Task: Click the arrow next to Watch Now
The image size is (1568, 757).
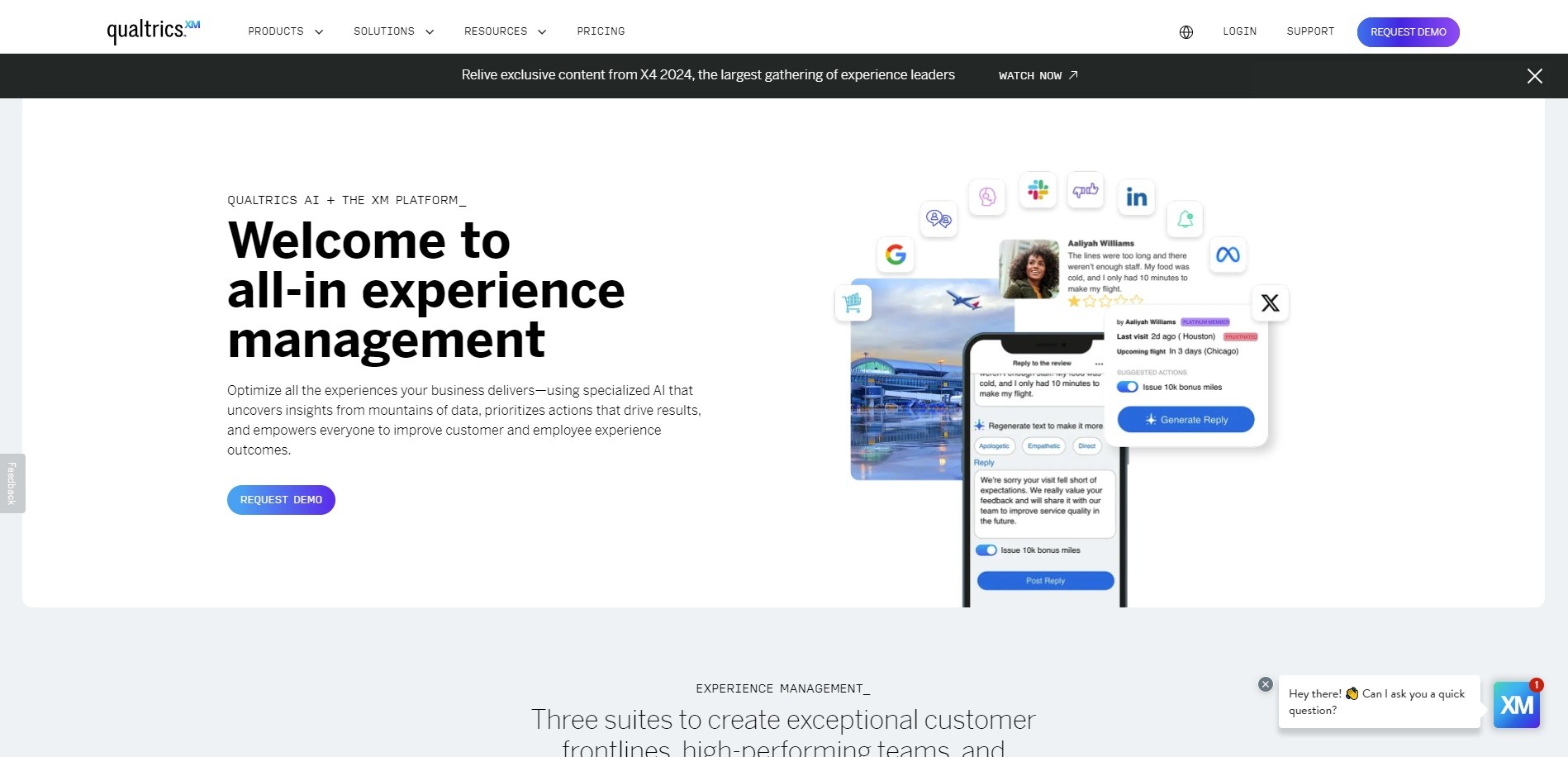Action: [x=1073, y=75]
